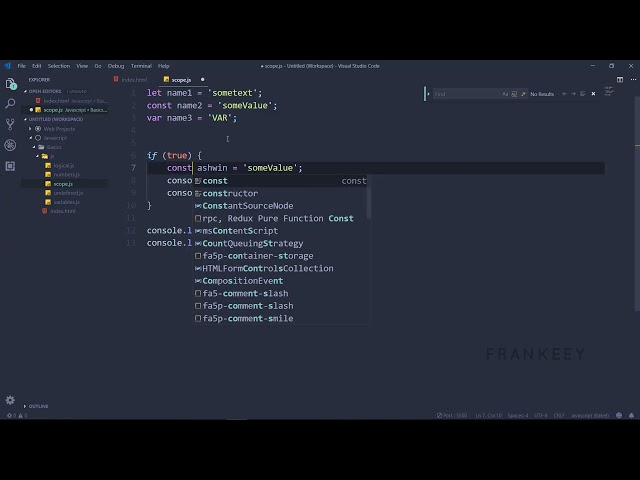
Task: Open logical.js in explorer
Action: [64, 165]
